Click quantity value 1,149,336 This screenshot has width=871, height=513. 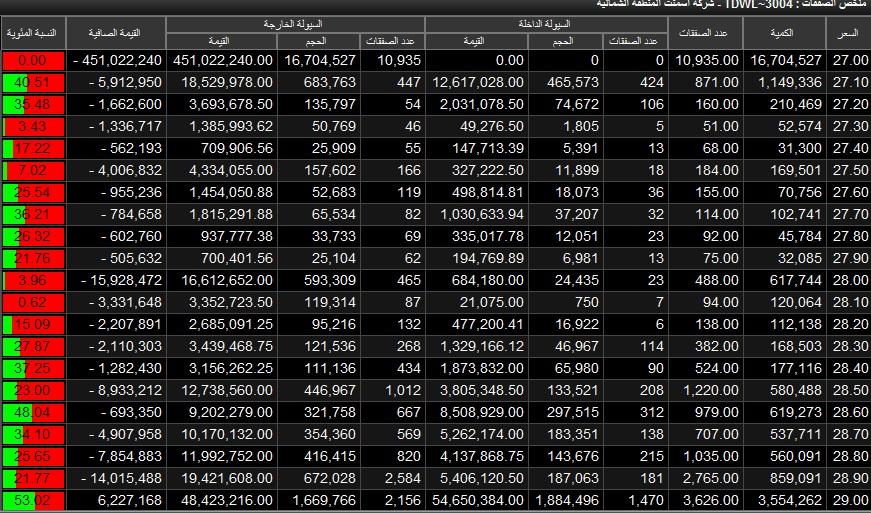pos(784,82)
